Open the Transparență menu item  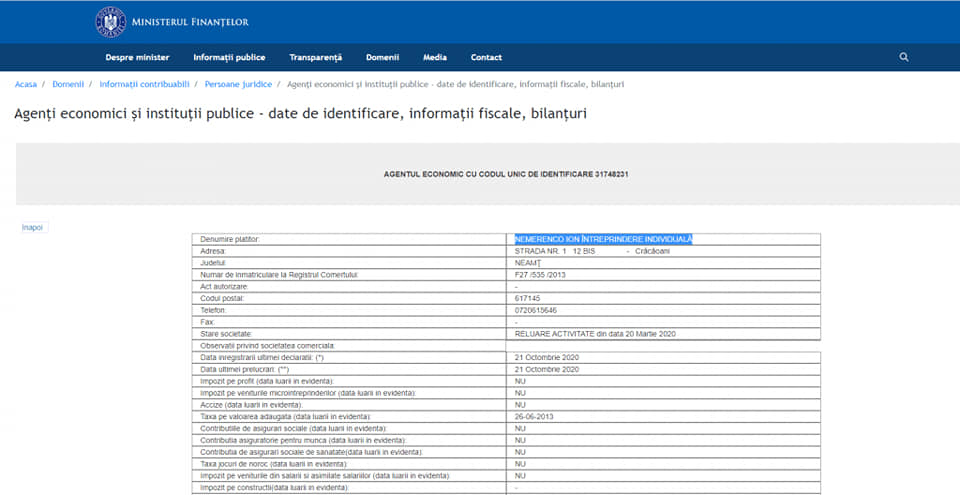(x=315, y=57)
